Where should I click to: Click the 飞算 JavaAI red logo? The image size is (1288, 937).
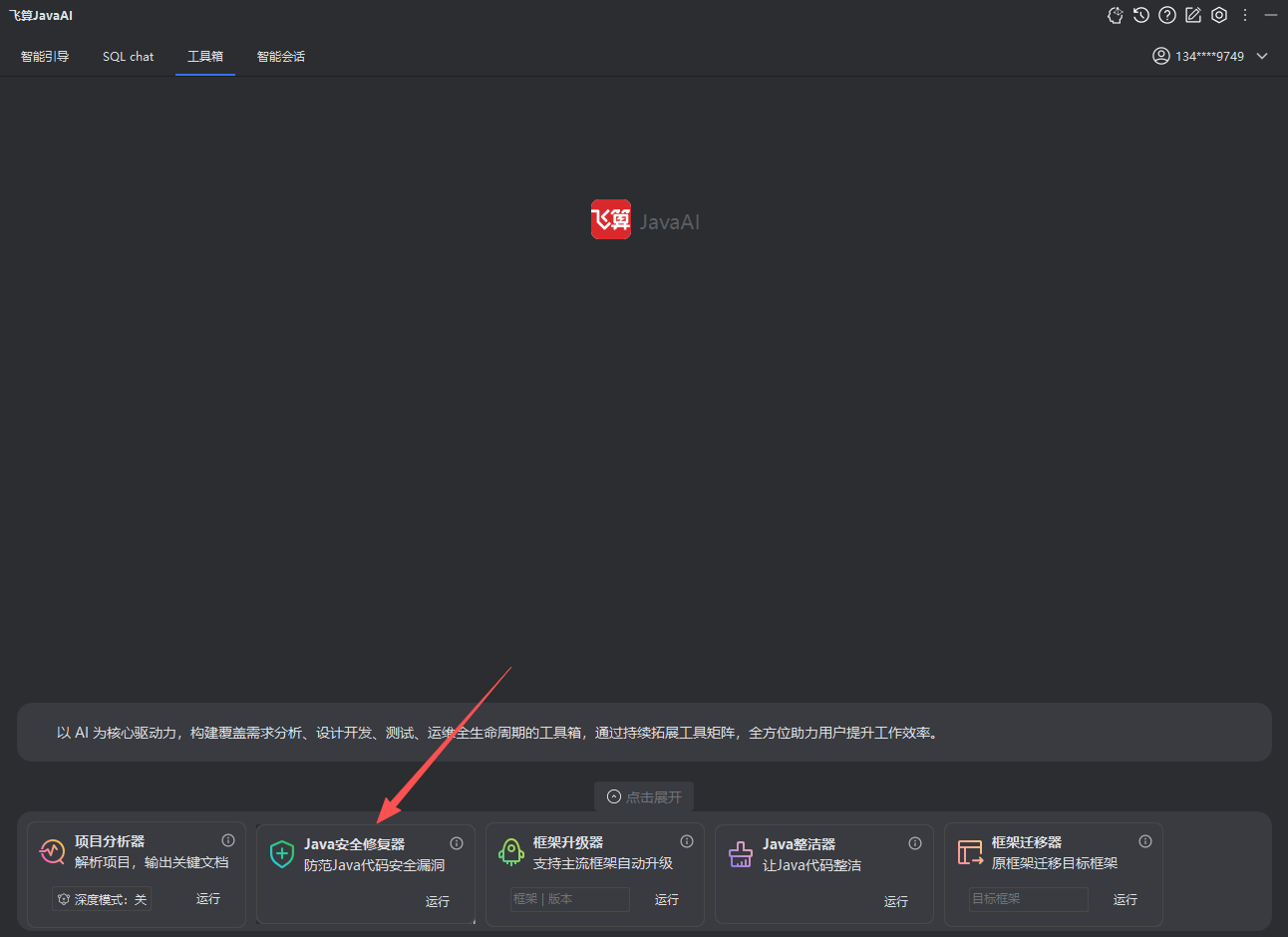611,220
